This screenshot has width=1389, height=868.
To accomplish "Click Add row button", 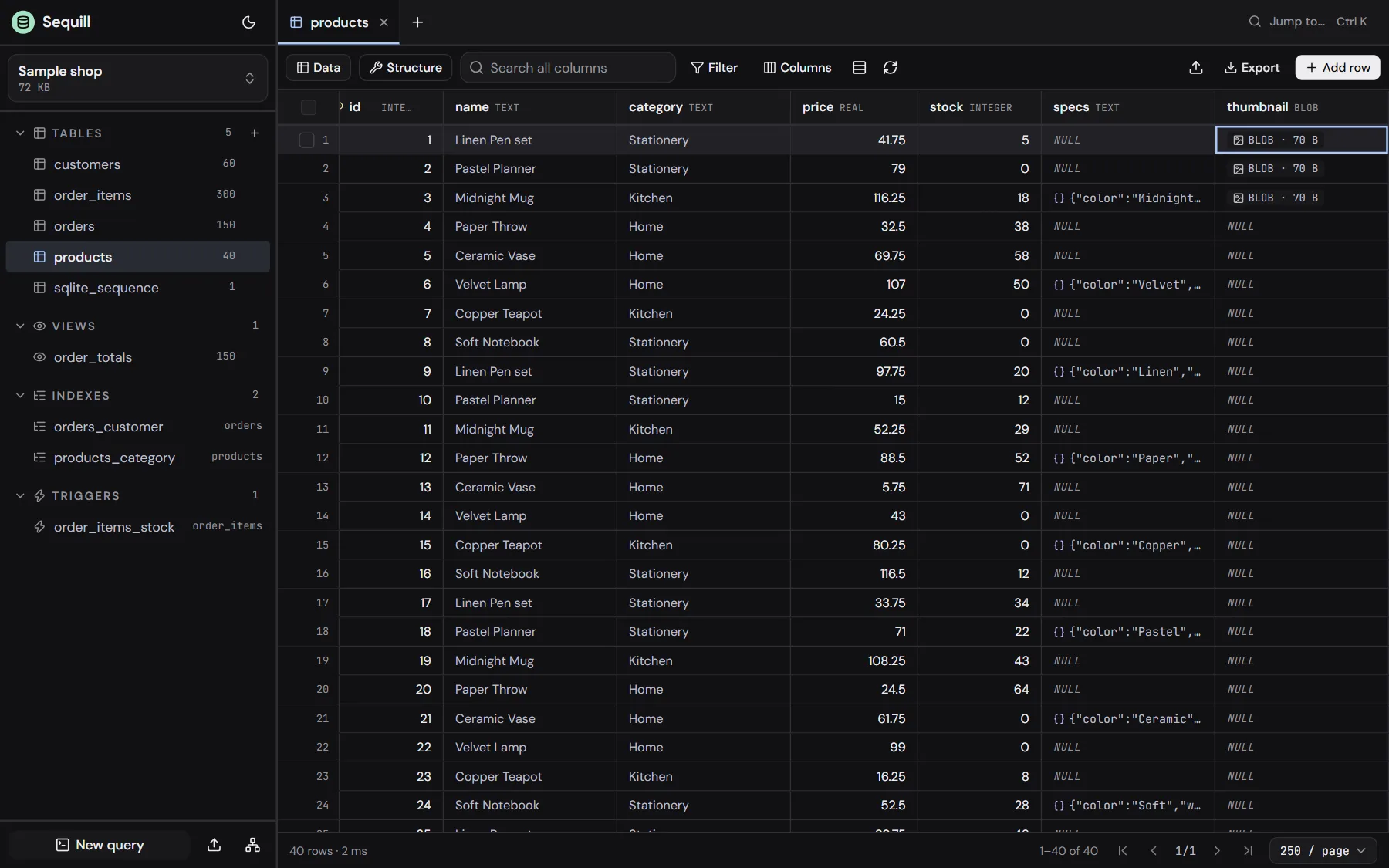I will [x=1337, y=68].
